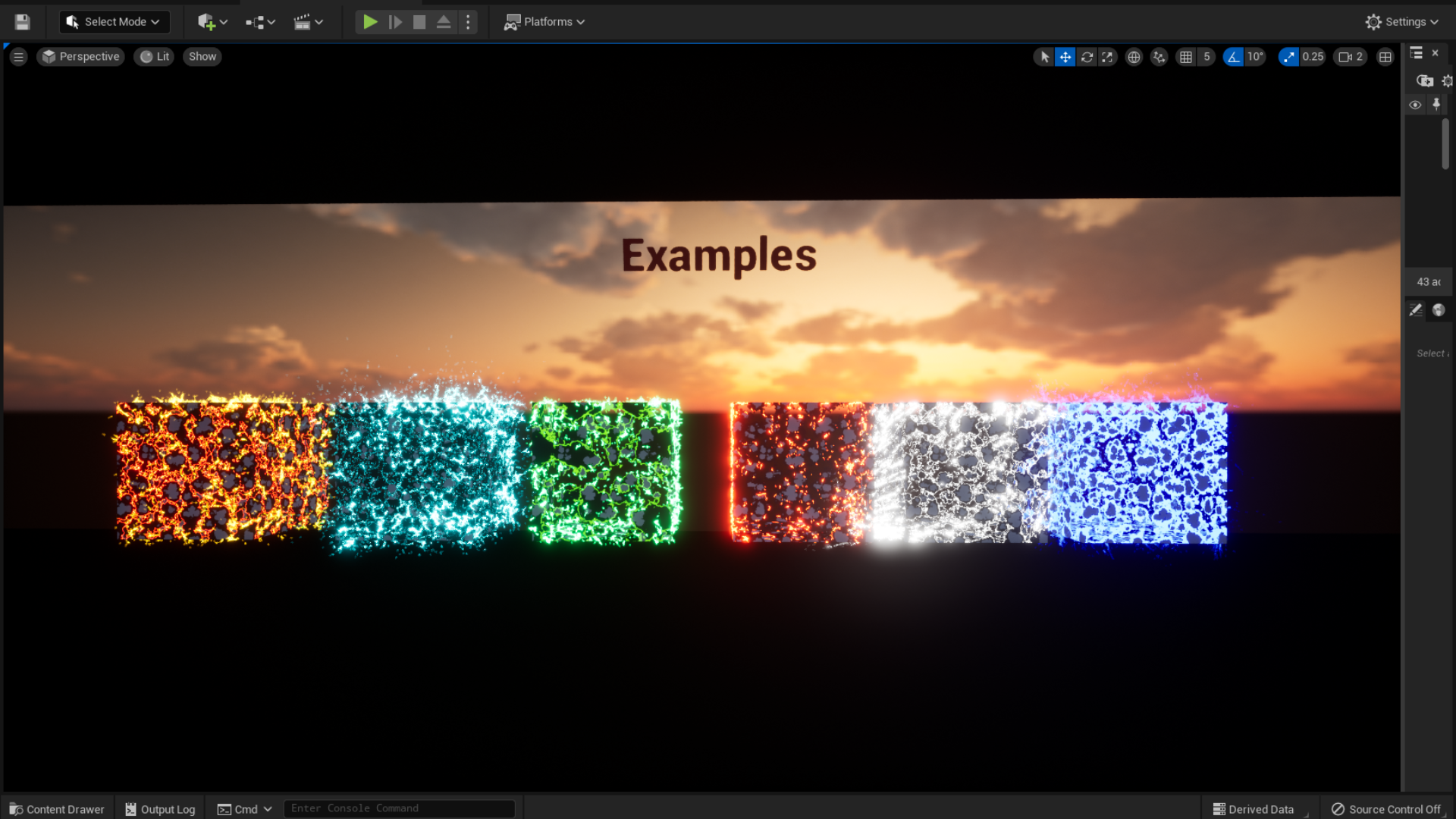Screen dimensions: 1456x819
Task: Select the green particle cube
Action: pyautogui.click(x=605, y=472)
